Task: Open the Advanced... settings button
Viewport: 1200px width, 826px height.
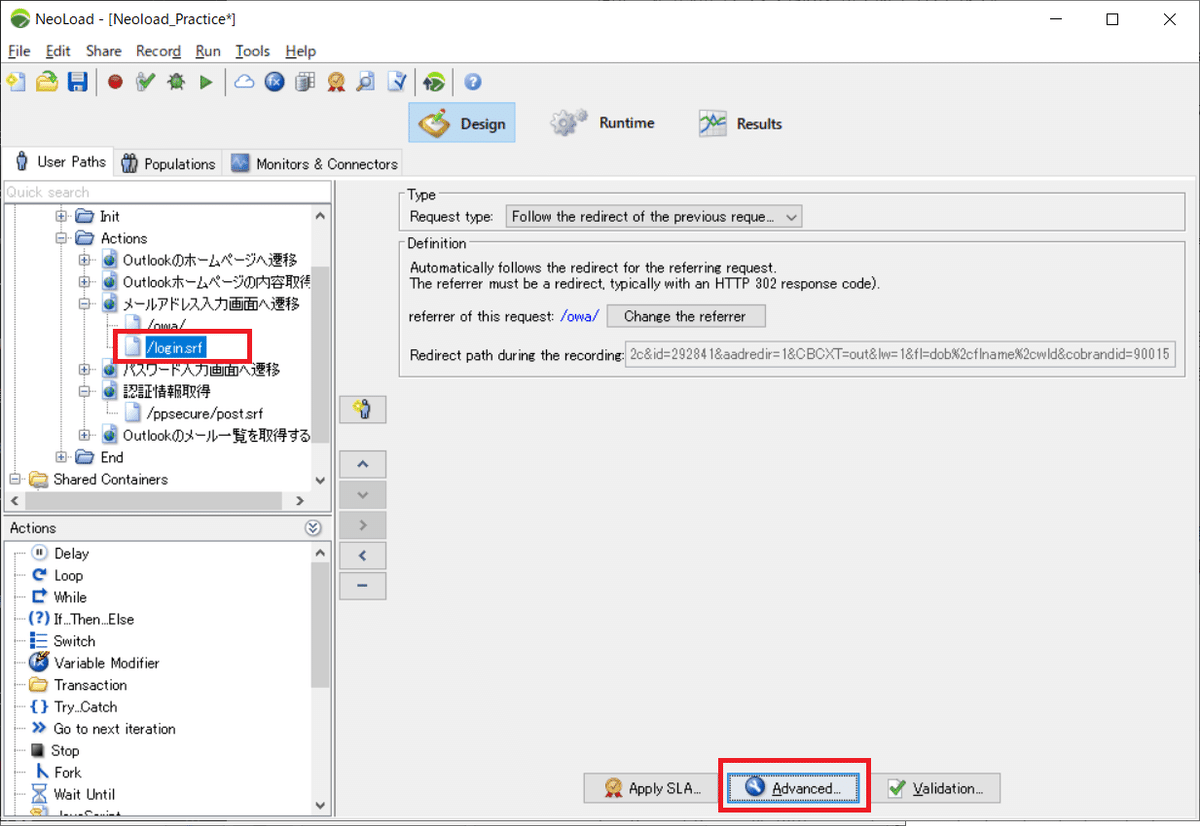Action: point(795,788)
